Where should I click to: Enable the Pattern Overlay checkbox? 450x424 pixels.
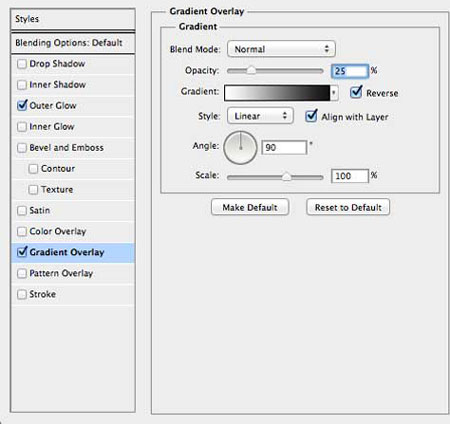tap(22, 274)
